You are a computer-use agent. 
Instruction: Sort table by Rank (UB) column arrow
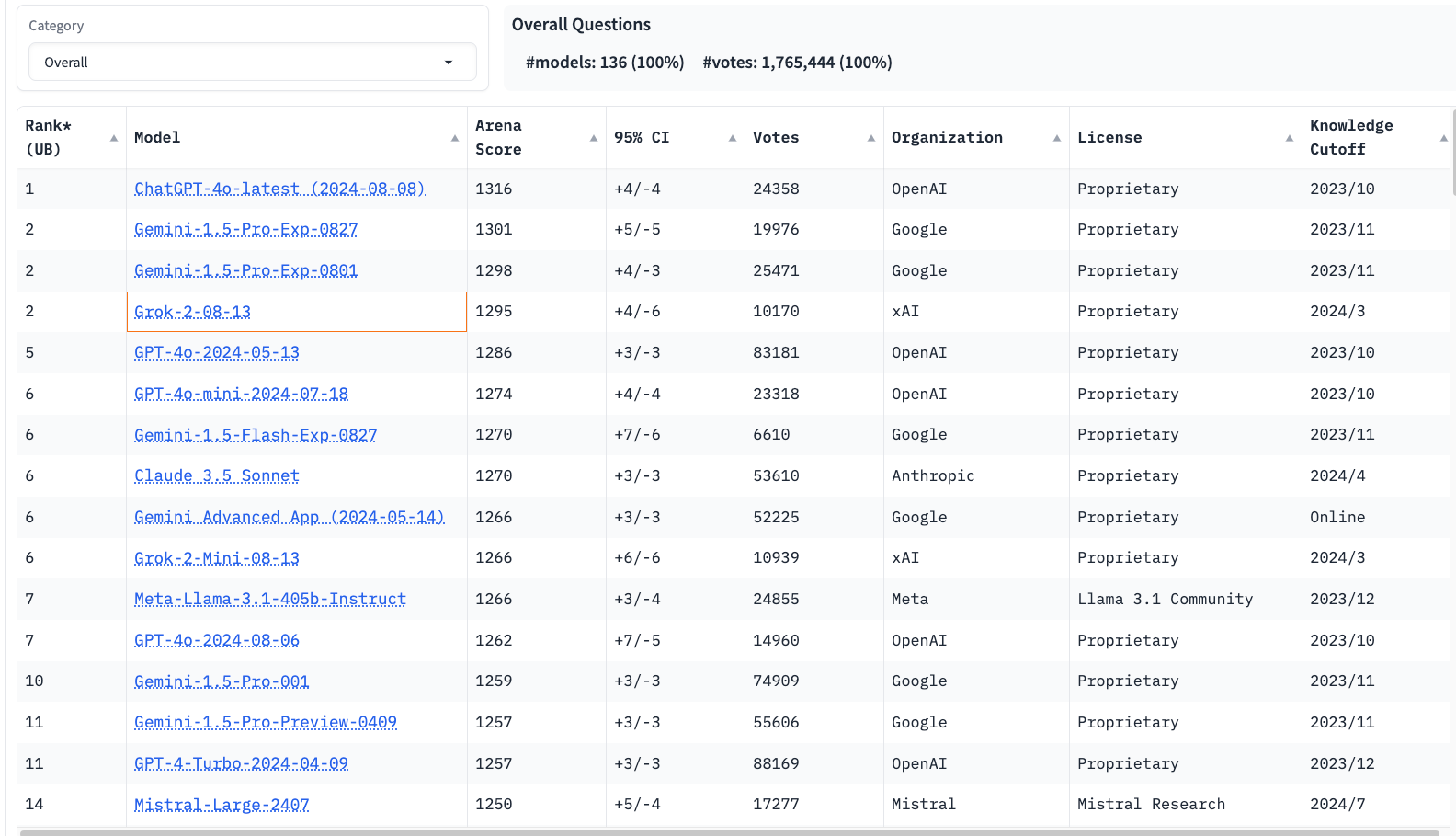(114, 138)
